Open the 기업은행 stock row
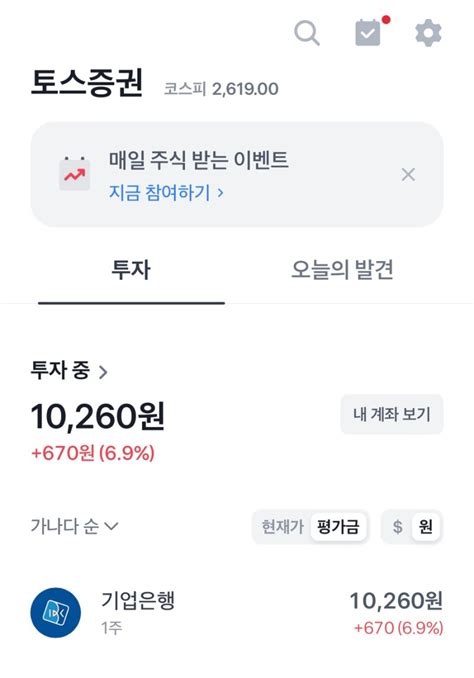The width and height of the screenshot is (474, 678). click(237, 612)
